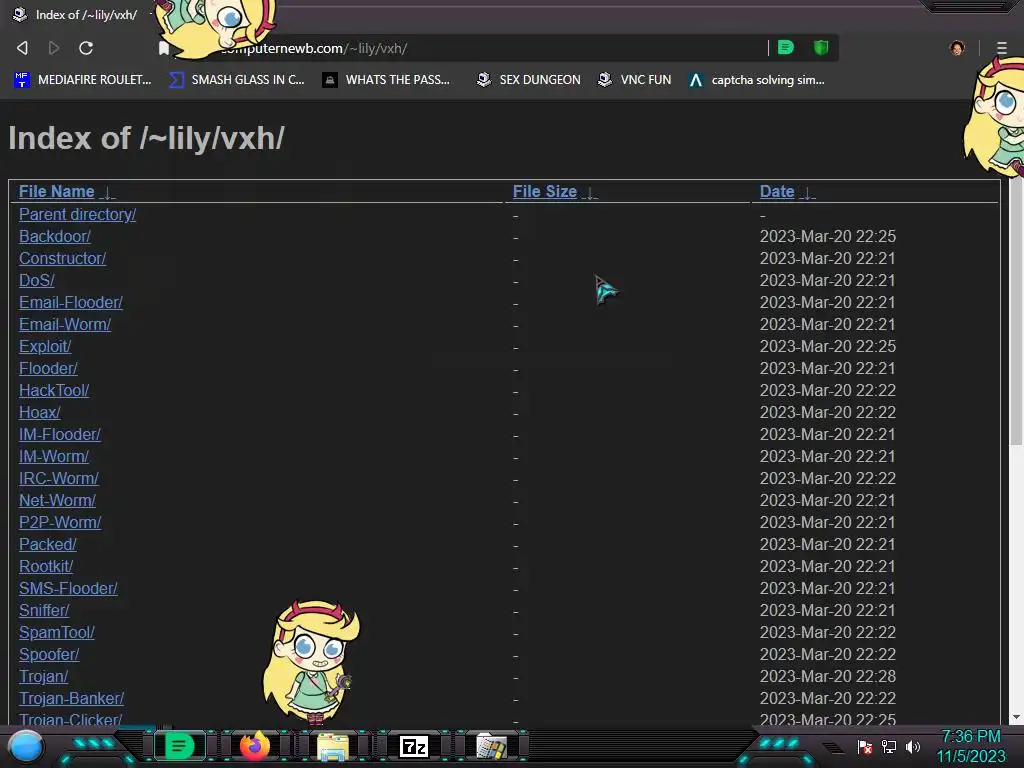Open the captcha solving sim... bookmark

[757, 80]
